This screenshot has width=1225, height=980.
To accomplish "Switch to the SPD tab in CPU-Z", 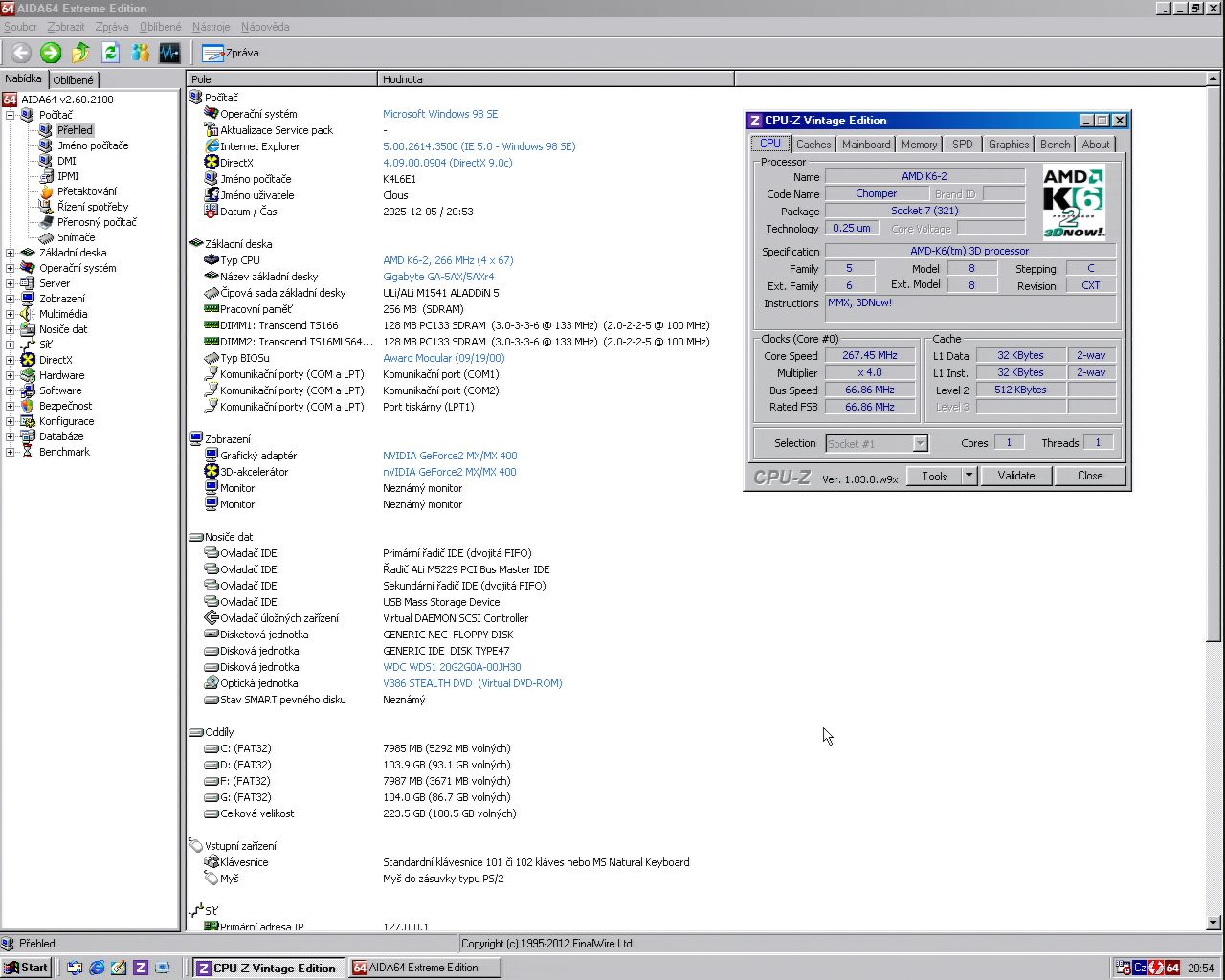I will 963,145.
